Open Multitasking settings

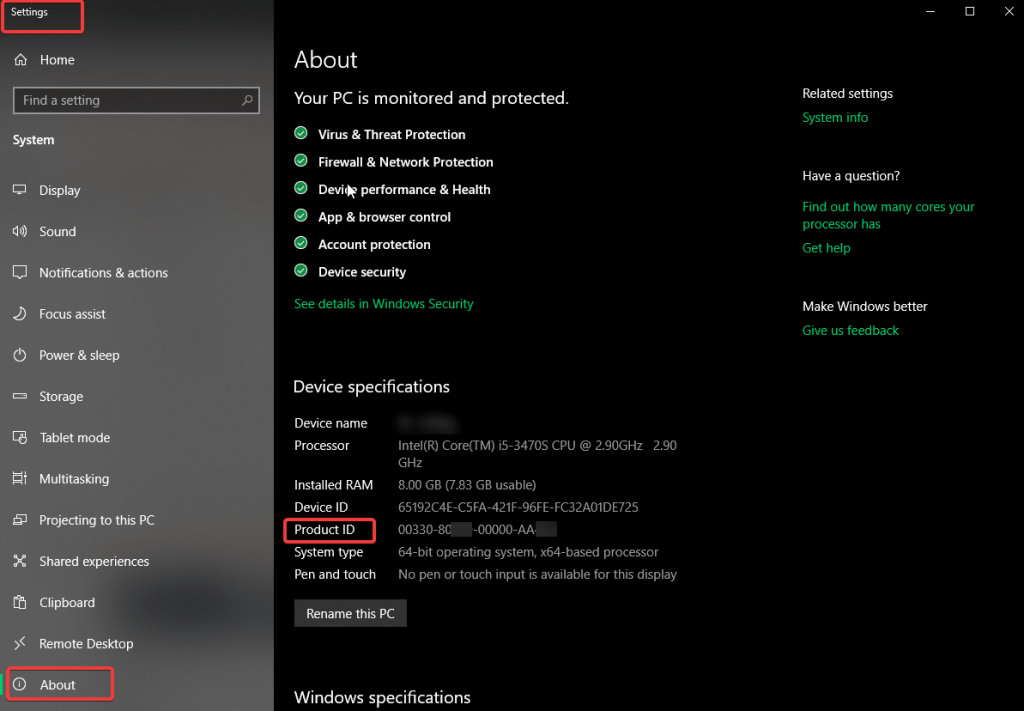tap(74, 479)
